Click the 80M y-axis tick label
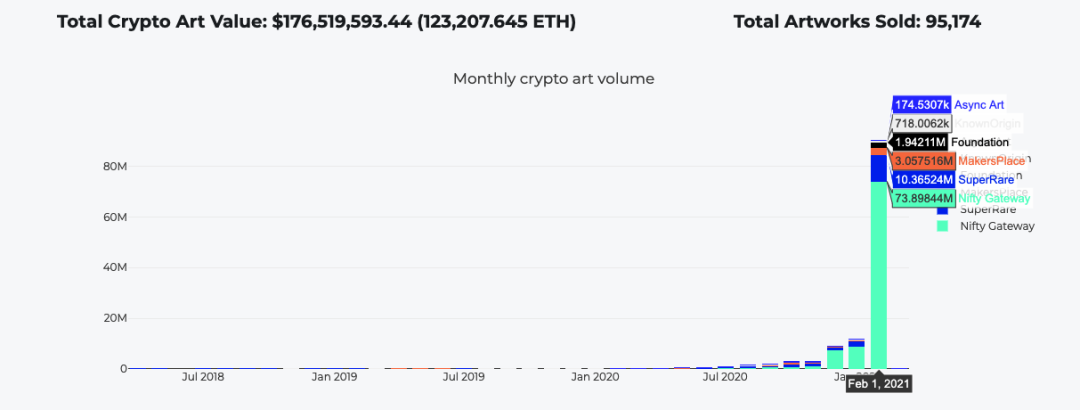This screenshot has height=410, width=1080. tap(115, 166)
